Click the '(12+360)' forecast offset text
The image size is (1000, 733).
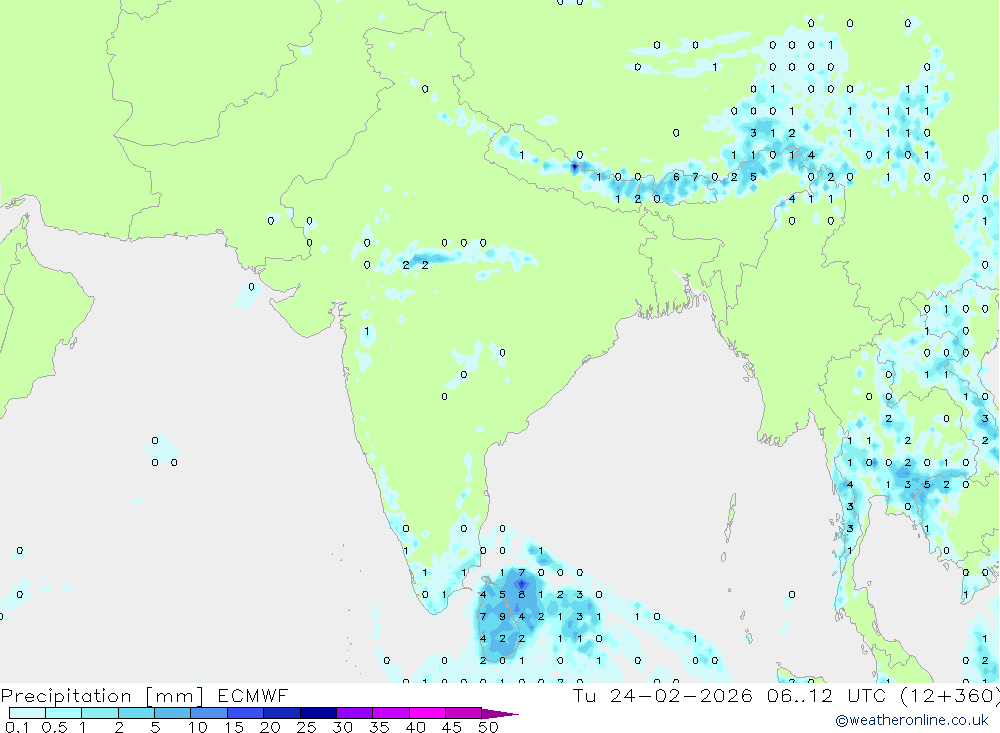pos(950,695)
